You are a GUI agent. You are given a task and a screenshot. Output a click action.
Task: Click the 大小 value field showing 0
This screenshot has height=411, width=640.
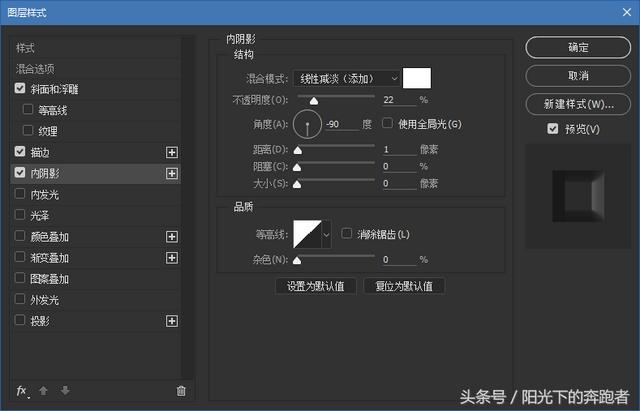(x=399, y=184)
